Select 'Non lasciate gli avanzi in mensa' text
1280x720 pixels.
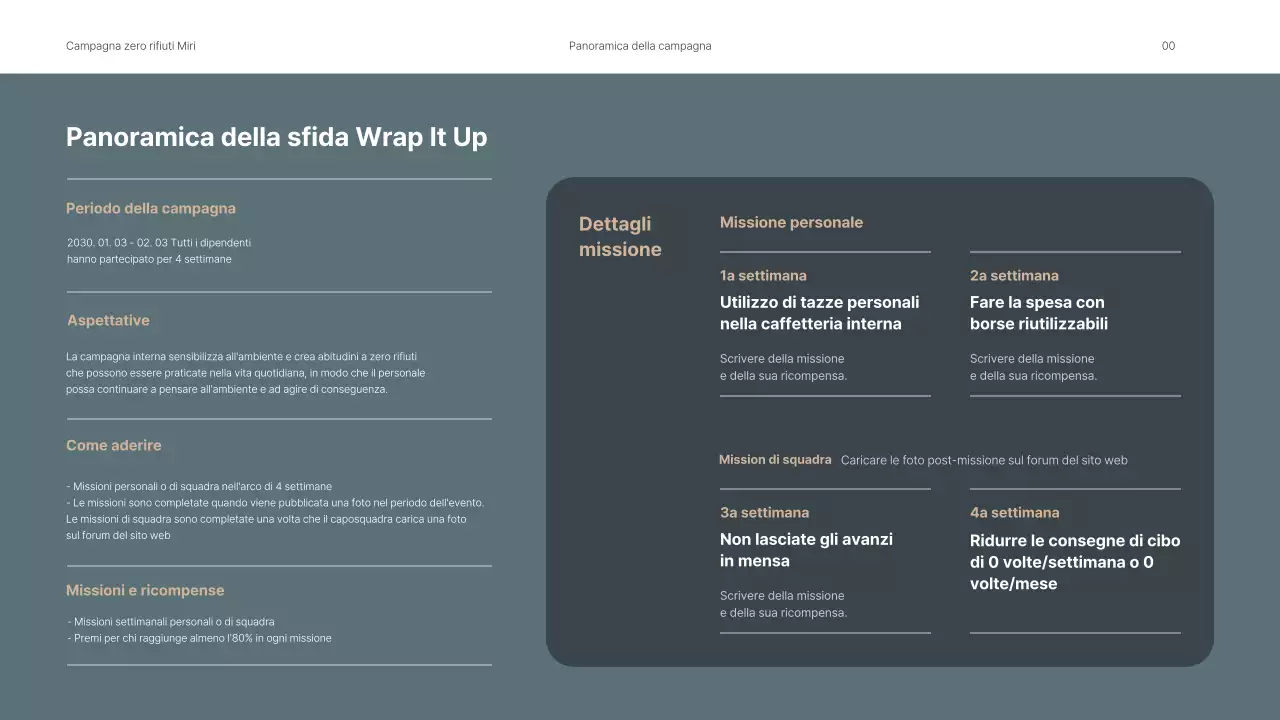(806, 550)
